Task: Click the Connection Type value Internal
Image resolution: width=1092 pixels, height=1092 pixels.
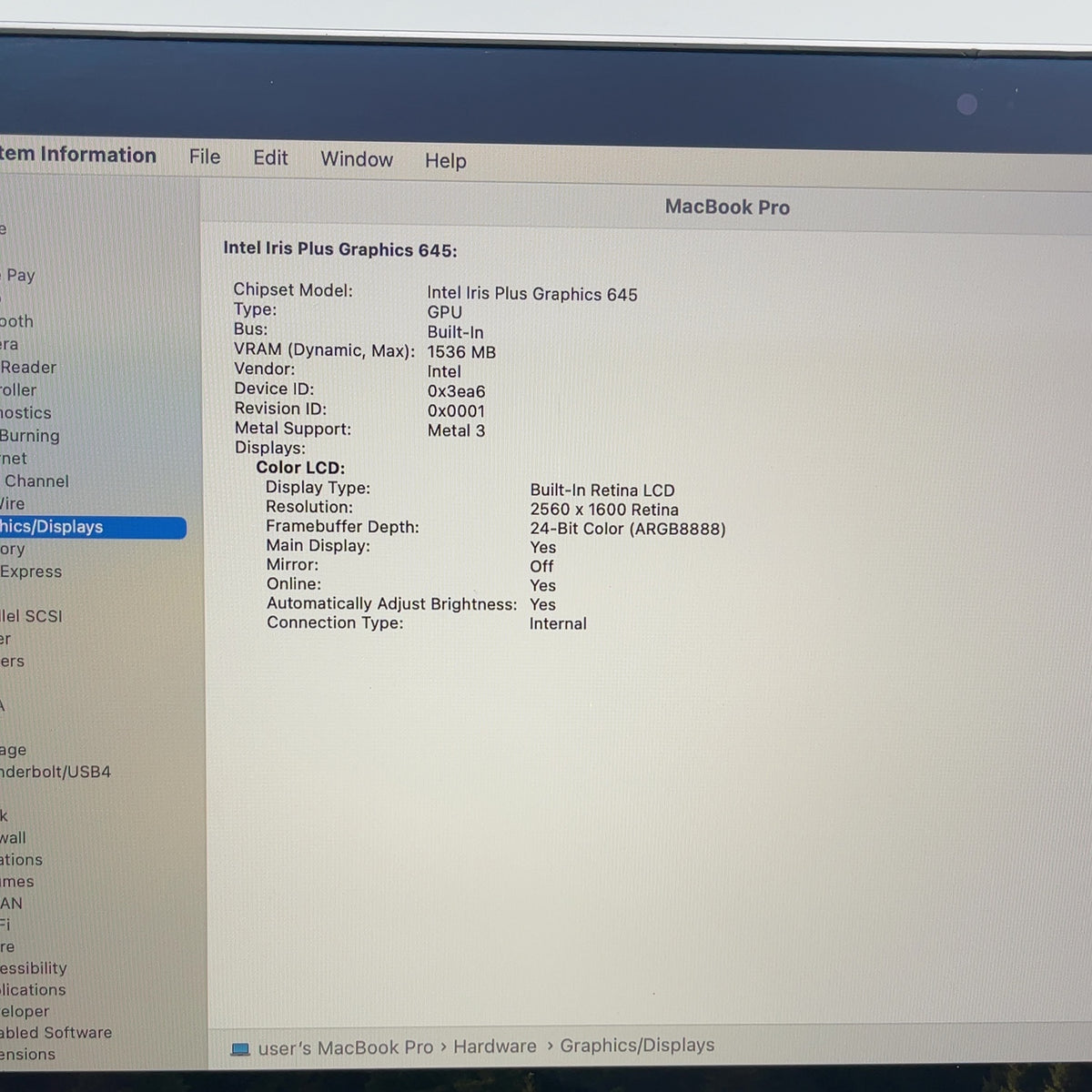Action: [x=558, y=624]
